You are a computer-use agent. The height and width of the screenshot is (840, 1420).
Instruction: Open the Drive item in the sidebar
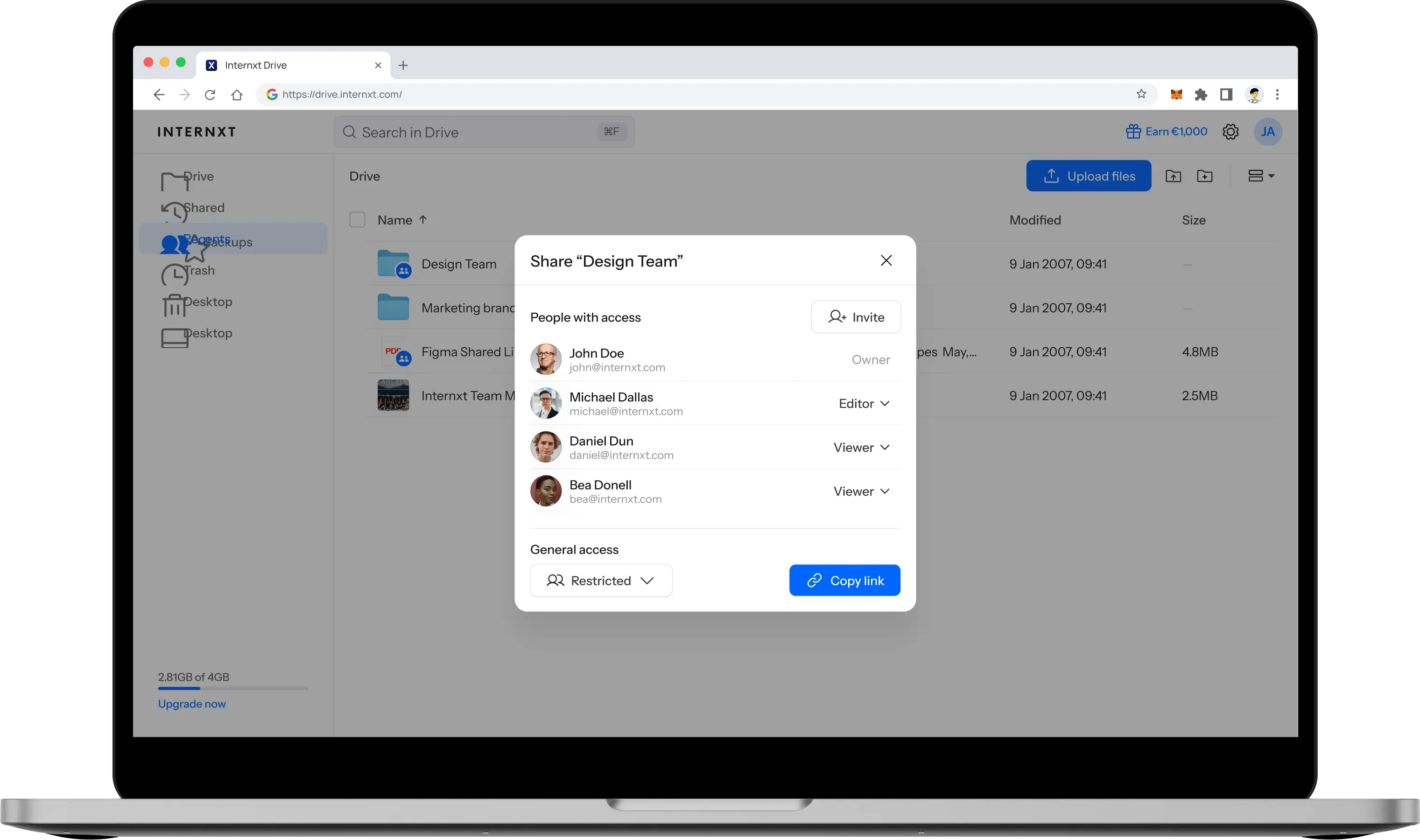pos(198,176)
